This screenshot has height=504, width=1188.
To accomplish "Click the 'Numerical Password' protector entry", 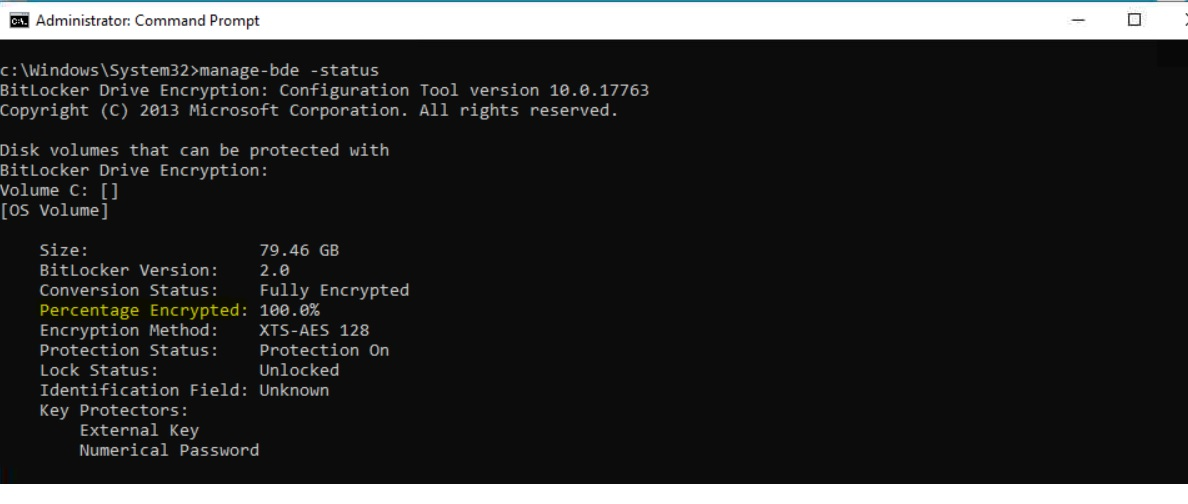I will 169,450.
